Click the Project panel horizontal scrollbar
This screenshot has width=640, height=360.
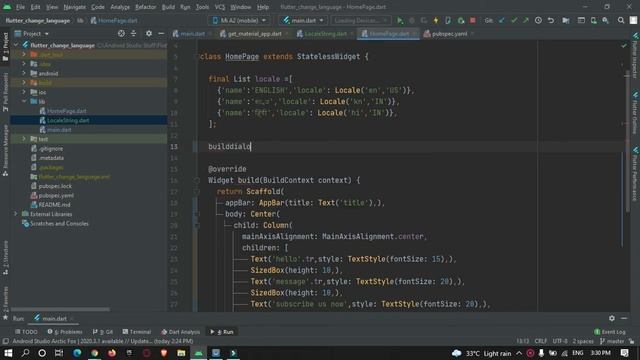[60, 309]
